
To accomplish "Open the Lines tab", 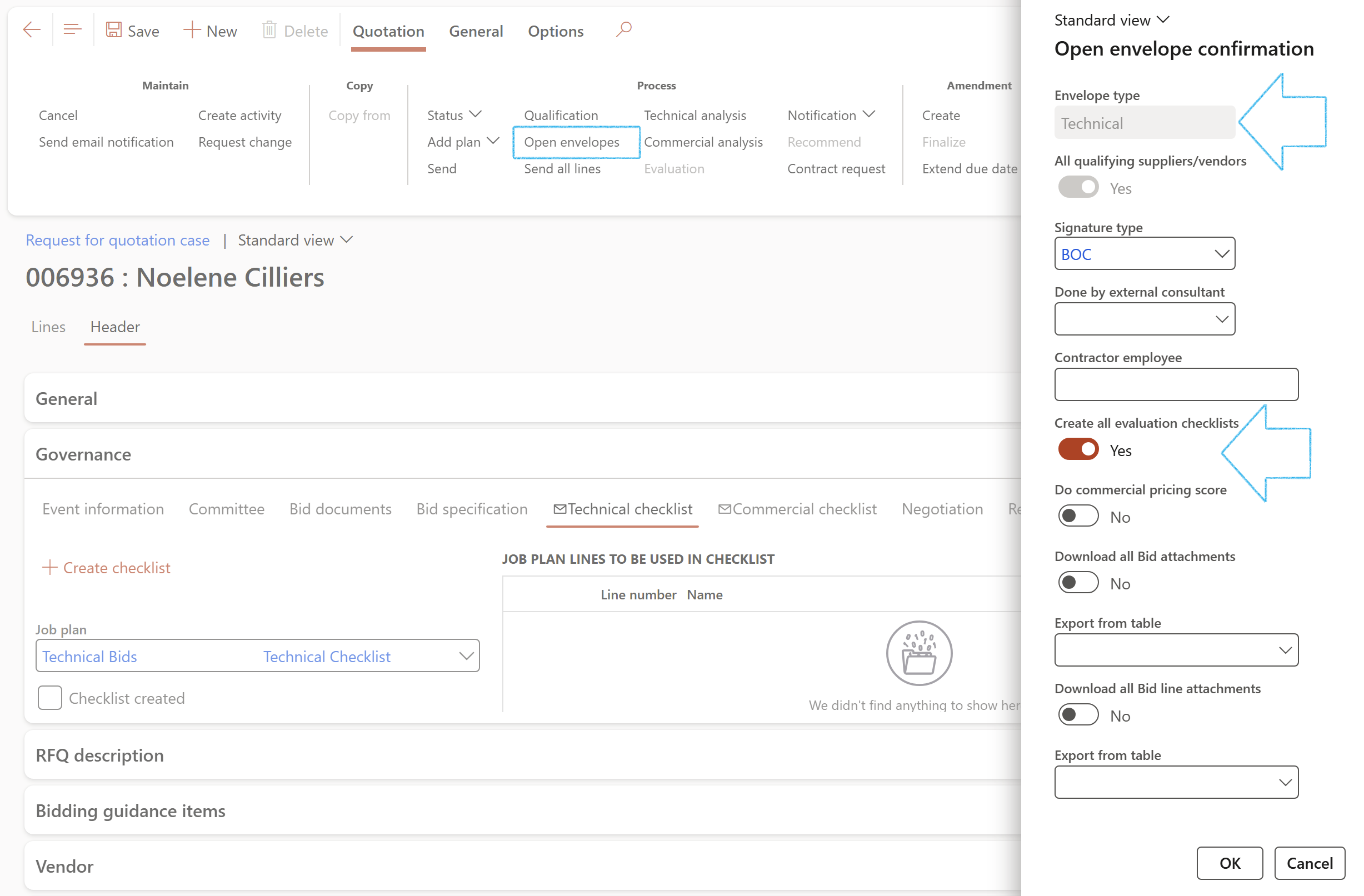I will click(x=48, y=327).
